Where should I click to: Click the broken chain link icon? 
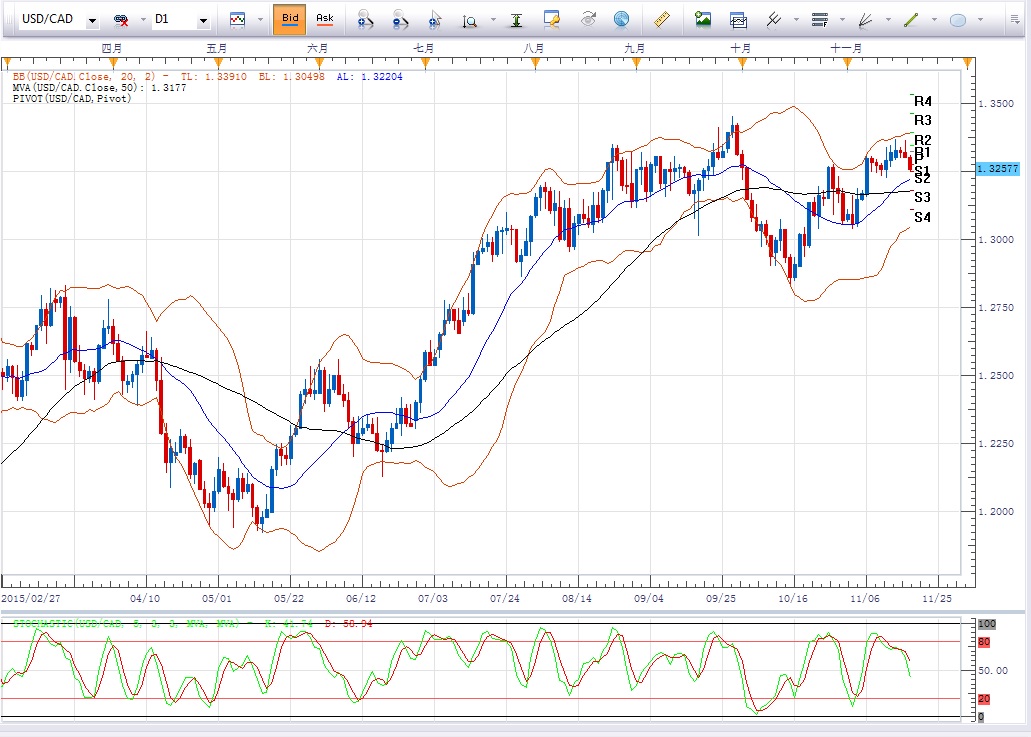(122, 20)
